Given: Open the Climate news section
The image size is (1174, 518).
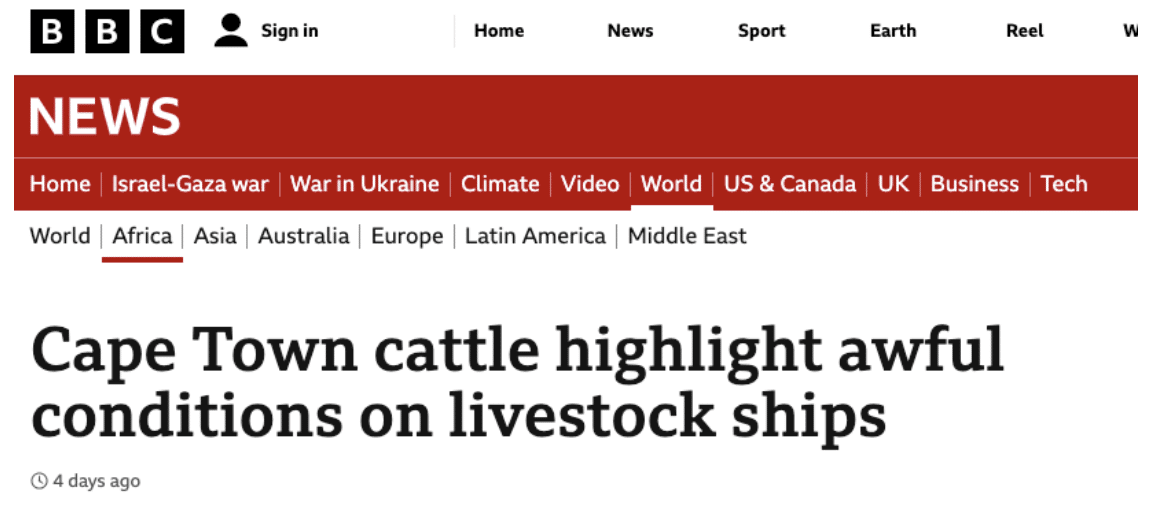Looking at the screenshot, I should [x=500, y=184].
